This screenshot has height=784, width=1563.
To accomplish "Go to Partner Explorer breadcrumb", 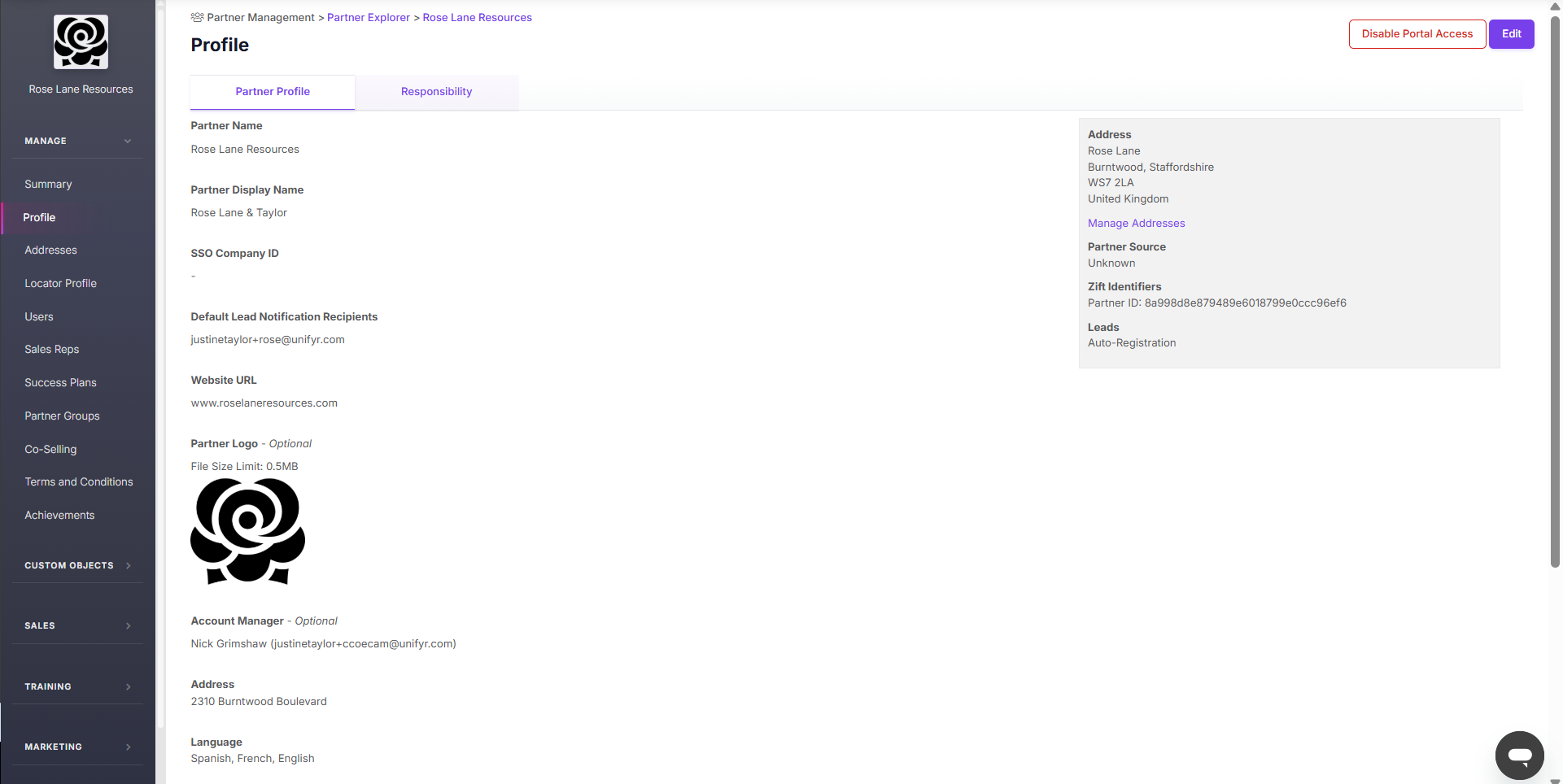I will click(368, 18).
